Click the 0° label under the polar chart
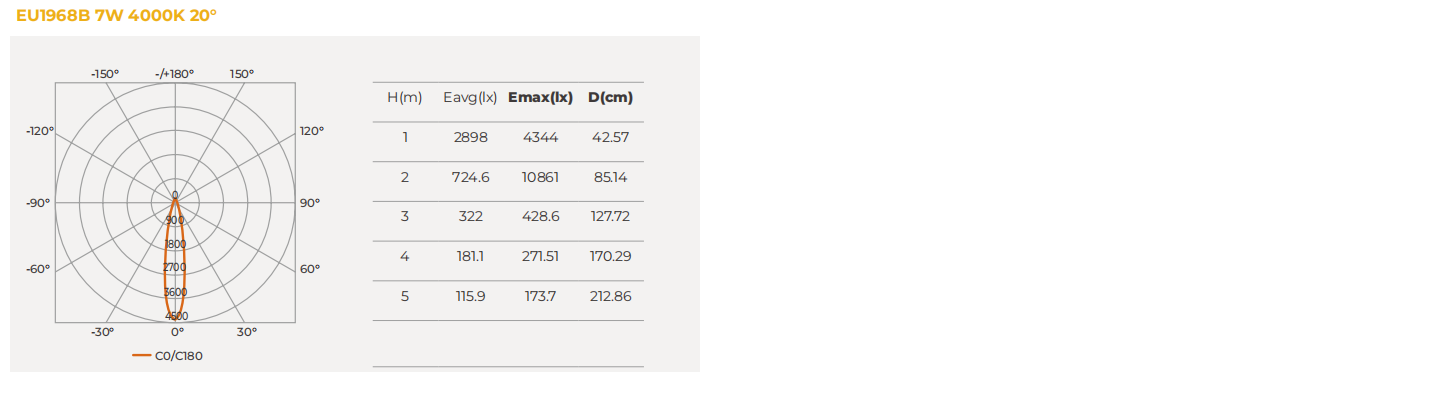 177,331
